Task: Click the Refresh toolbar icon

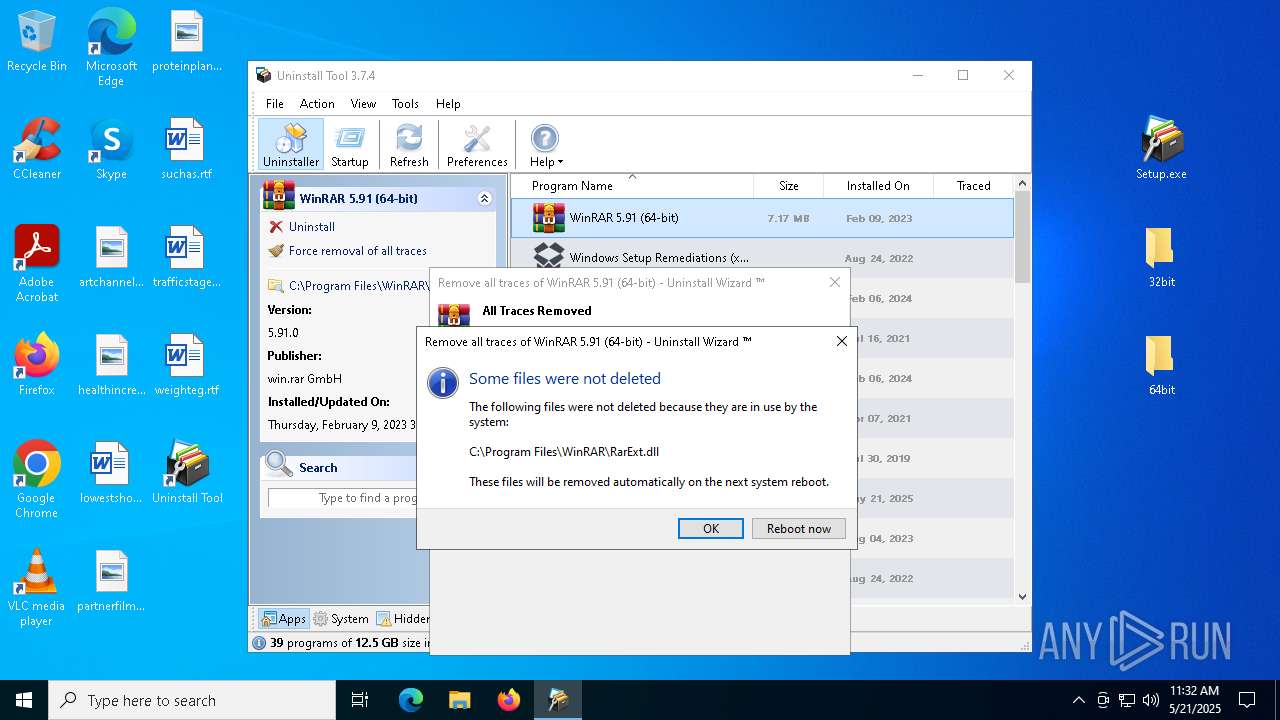Action: pyautogui.click(x=409, y=145)
